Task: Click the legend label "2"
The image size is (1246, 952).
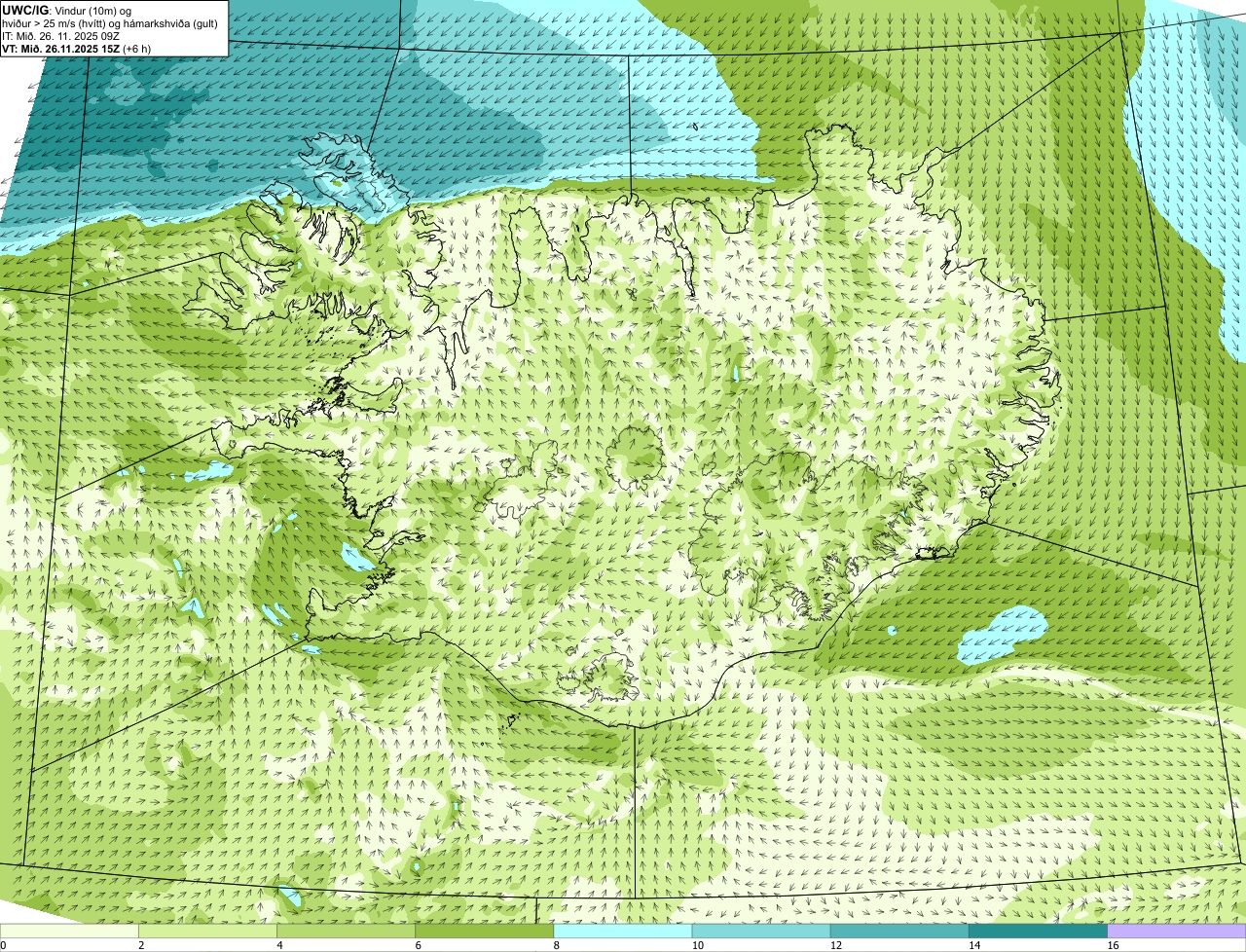Action: click(x=141, y=945)
